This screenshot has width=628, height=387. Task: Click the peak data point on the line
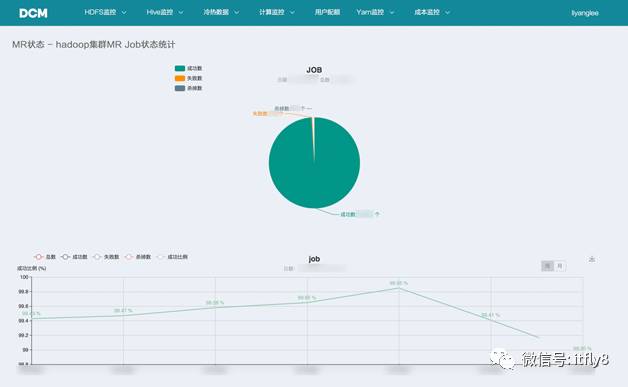399,288
